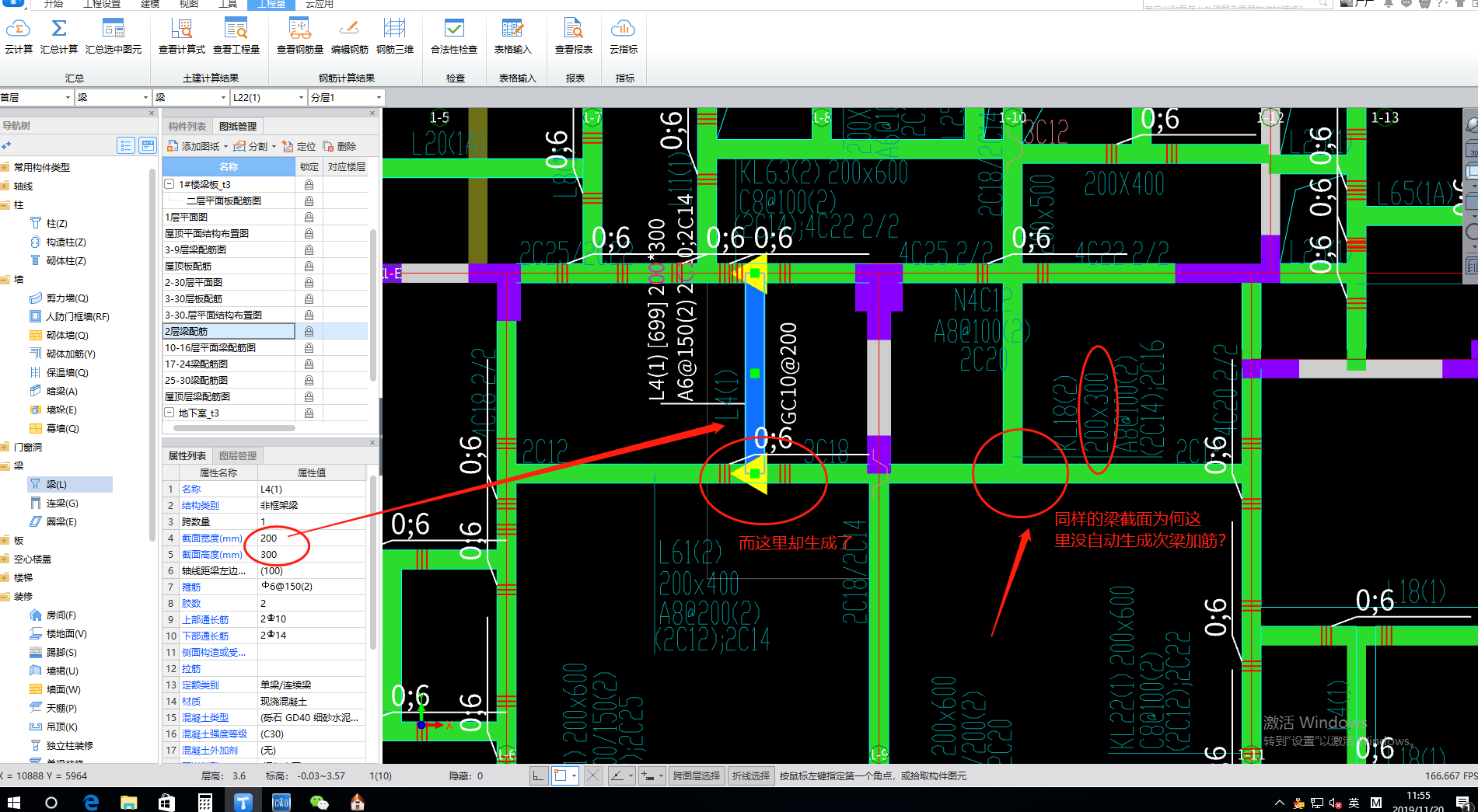Switch to 云应用 ribbon tab
Screen dimensions: 1478x812
(x=320, y=4)
